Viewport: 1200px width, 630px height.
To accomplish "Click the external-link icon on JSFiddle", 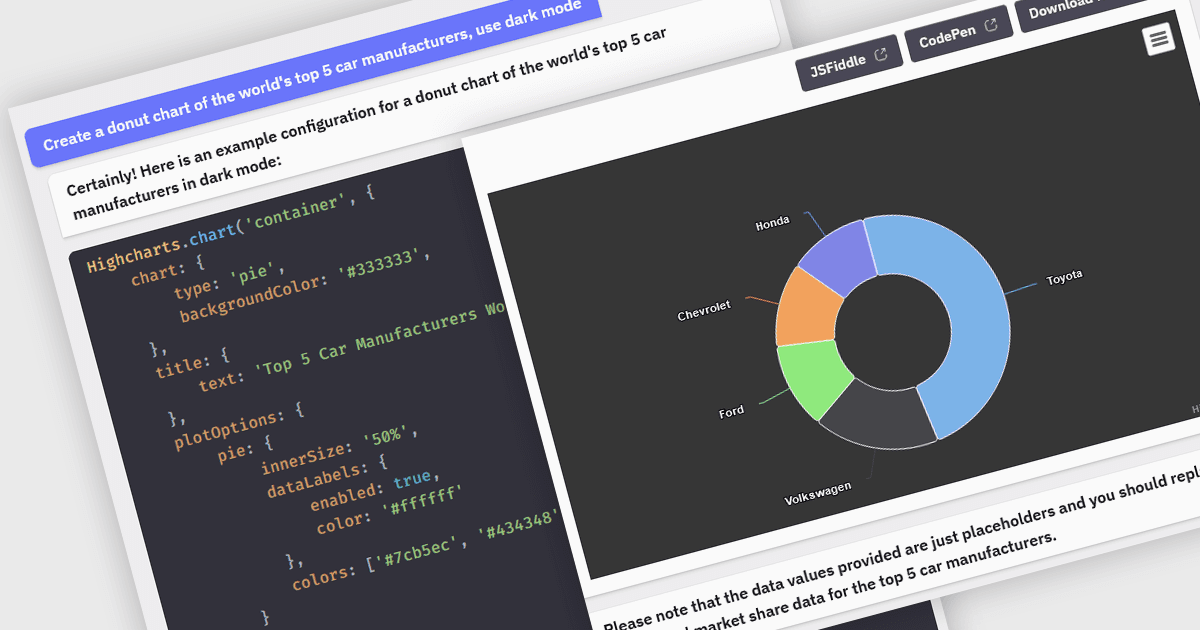I will [x=881, y=56].
